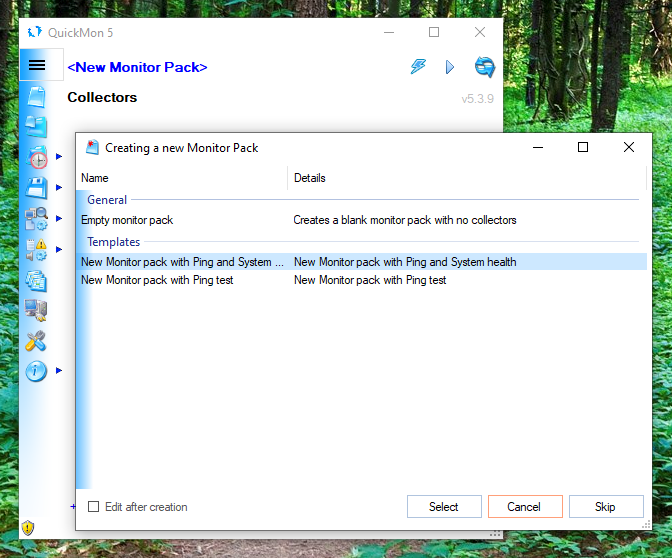
Task: Select New Monitor pack with Ping test row
Action: tap(363, 280)
